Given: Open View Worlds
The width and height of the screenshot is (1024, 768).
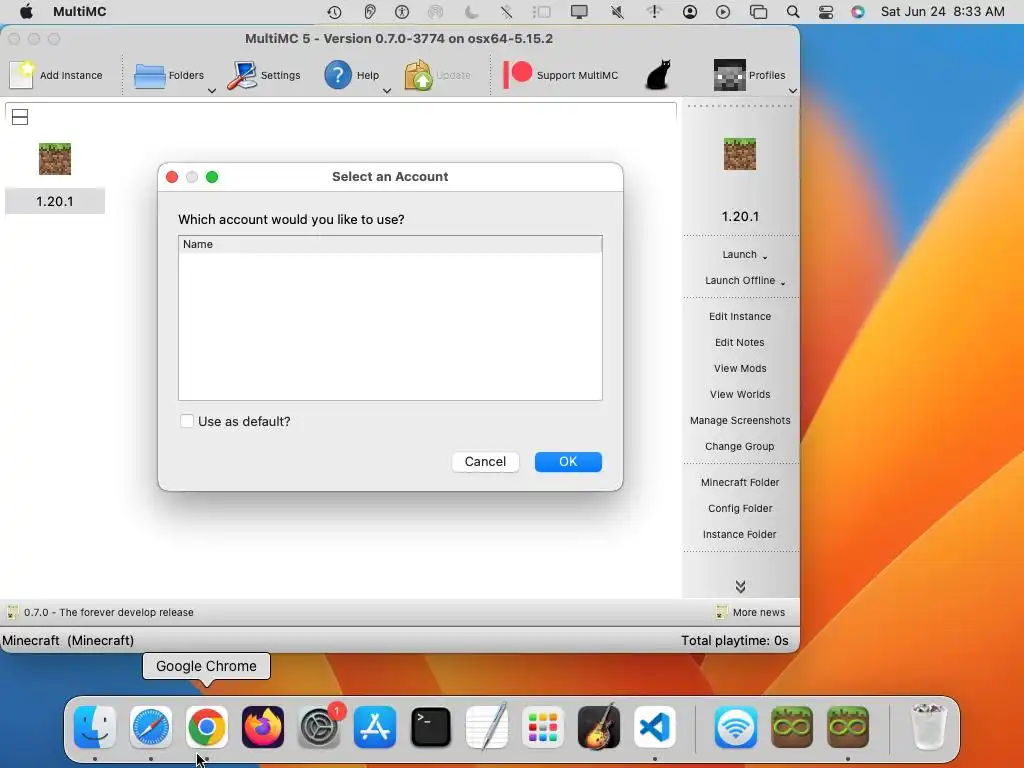Looking at the screenshot, I should pos(740,394).
